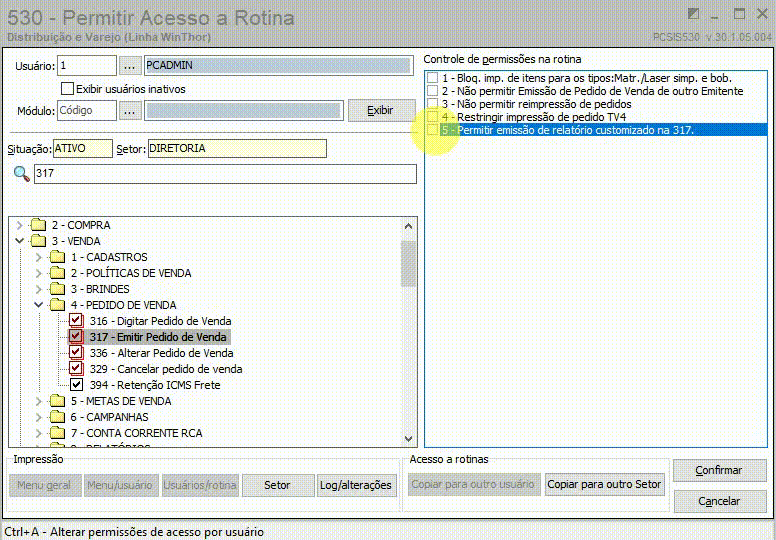Enable permission 5 - Permitir emissão de relatório customizado
This screenshot has height=540, width=776.
pos(433,130)
